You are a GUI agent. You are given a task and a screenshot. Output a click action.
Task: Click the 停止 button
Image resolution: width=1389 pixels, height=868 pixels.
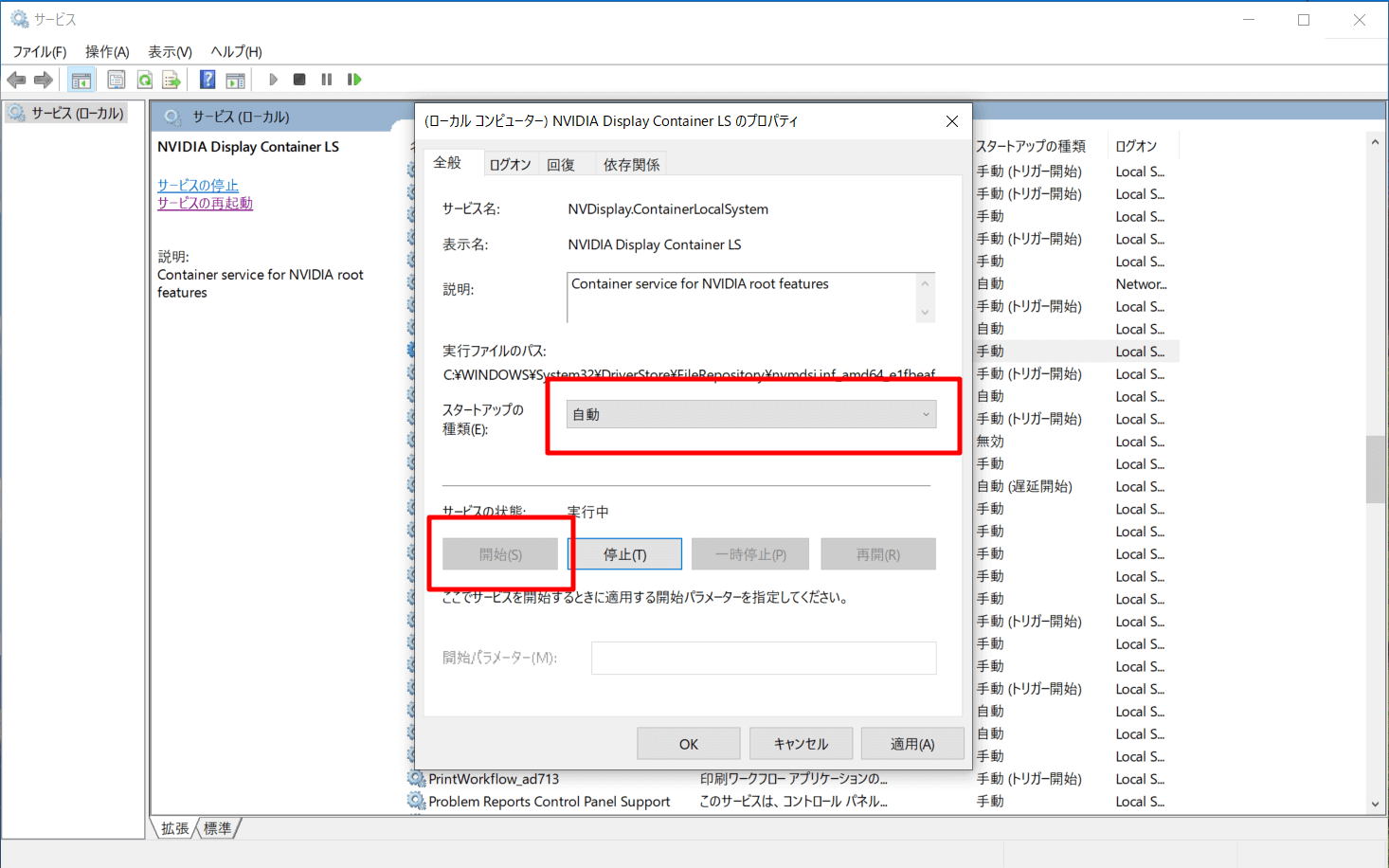coord(624,553)
